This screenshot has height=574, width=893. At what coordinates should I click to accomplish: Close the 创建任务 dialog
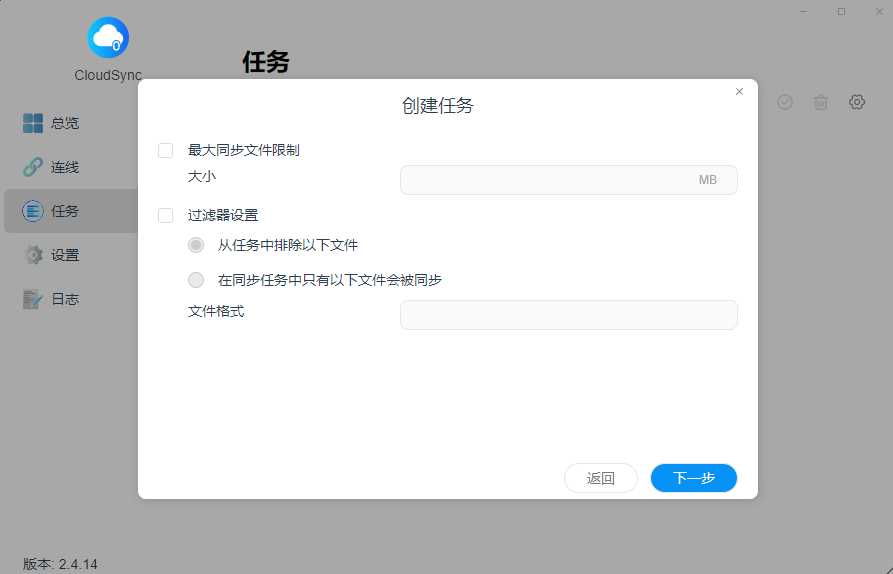tap(739, 92)
